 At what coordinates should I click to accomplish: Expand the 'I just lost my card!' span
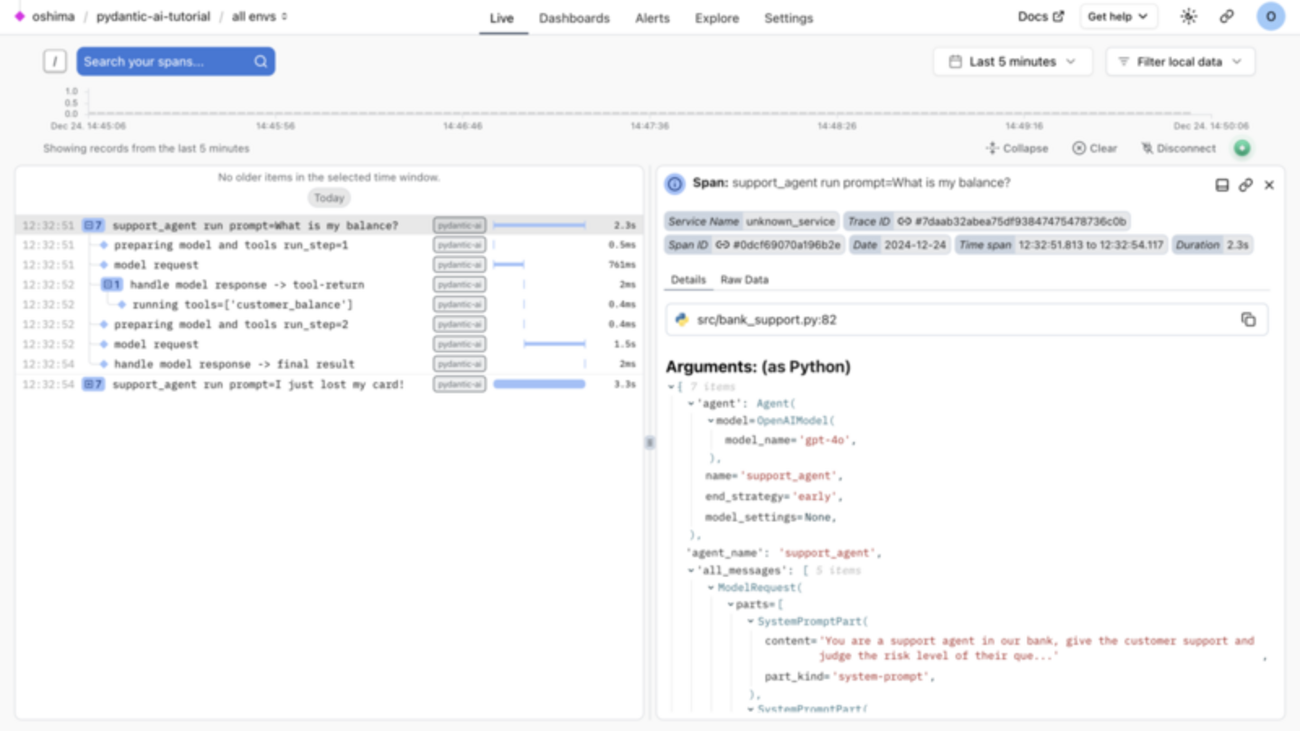93,384
